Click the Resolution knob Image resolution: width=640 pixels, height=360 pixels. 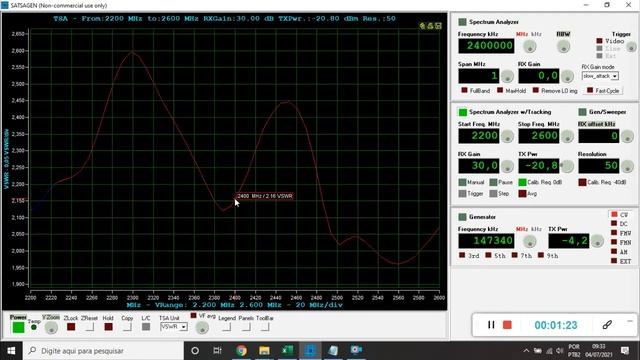pyautogui.click(x=627, y=167)
